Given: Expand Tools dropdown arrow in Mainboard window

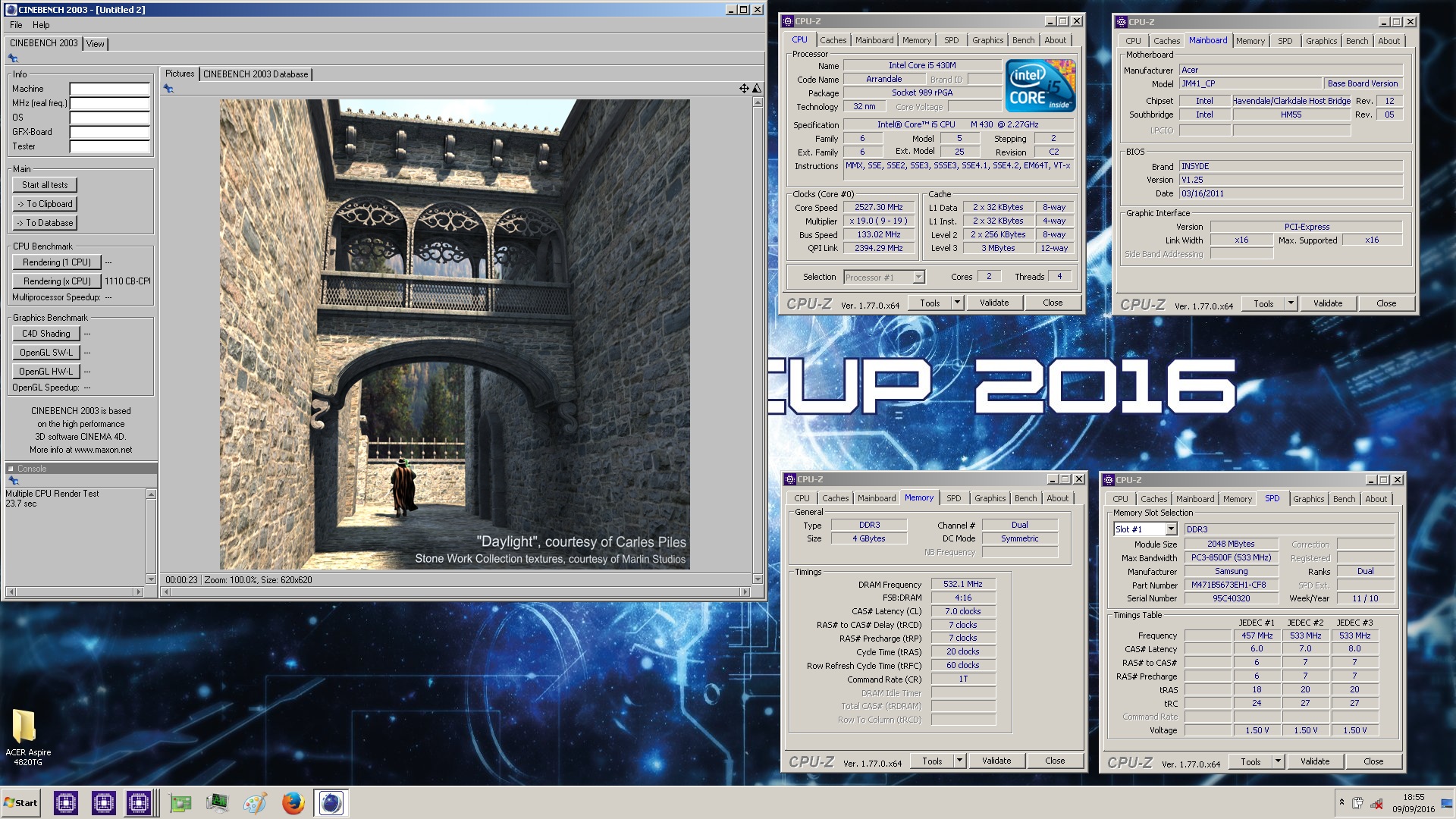Looking at the screenshot, I should pyautogui.click(x=1291, y=303).
